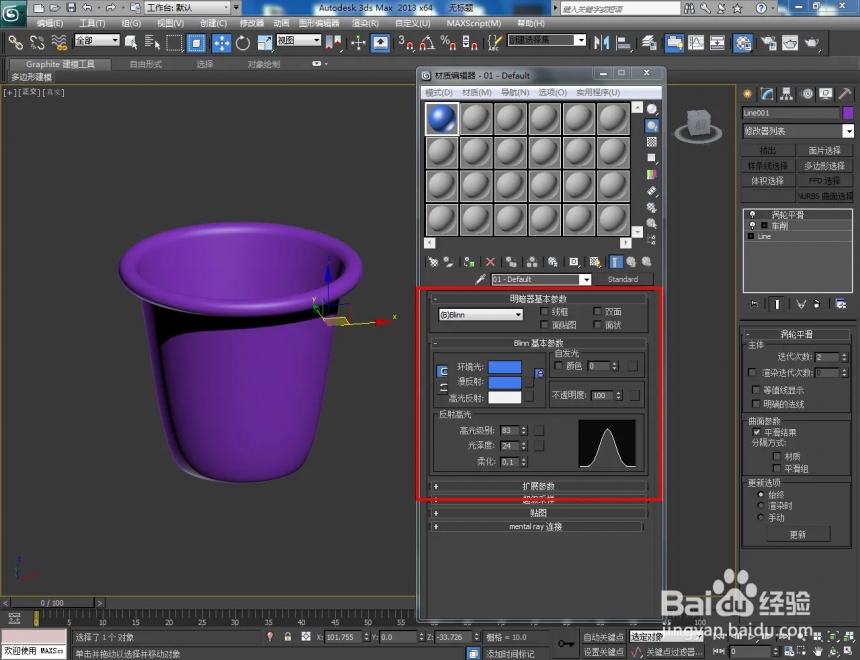Switch to the 自由形式 ribbon tab

[x=146, y=64]
